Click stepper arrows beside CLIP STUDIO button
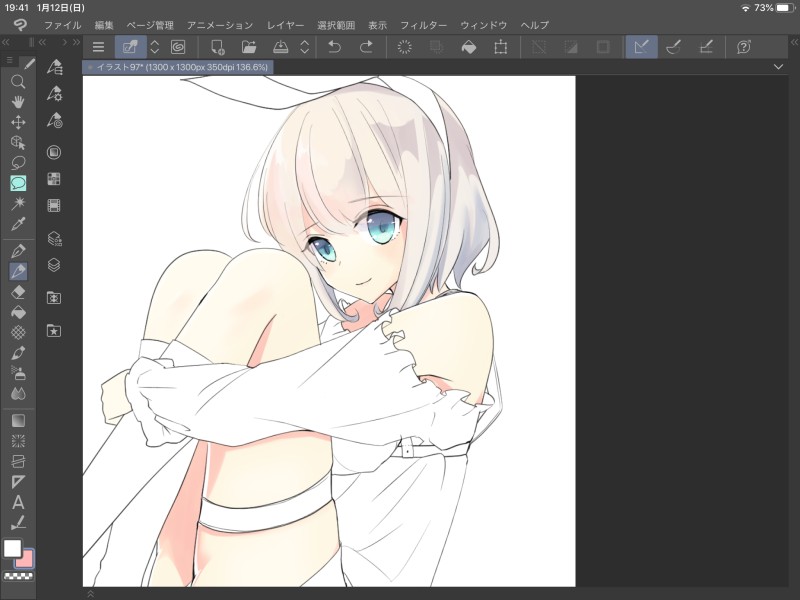800x600 pixels. [x=155, y=47]
